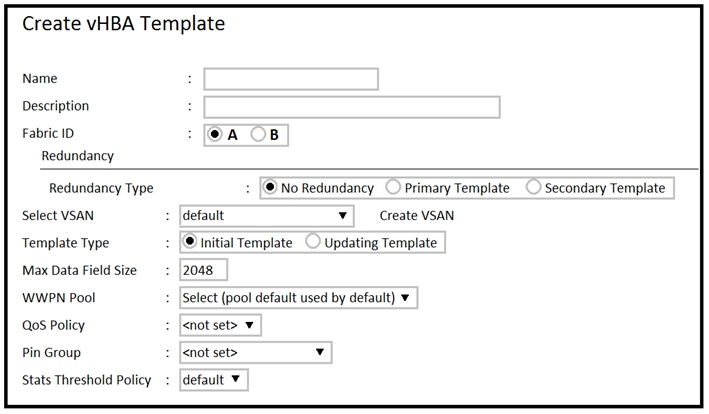Open the QoS Policy dropdown
The image size is (709, 414).
point(220,325)
